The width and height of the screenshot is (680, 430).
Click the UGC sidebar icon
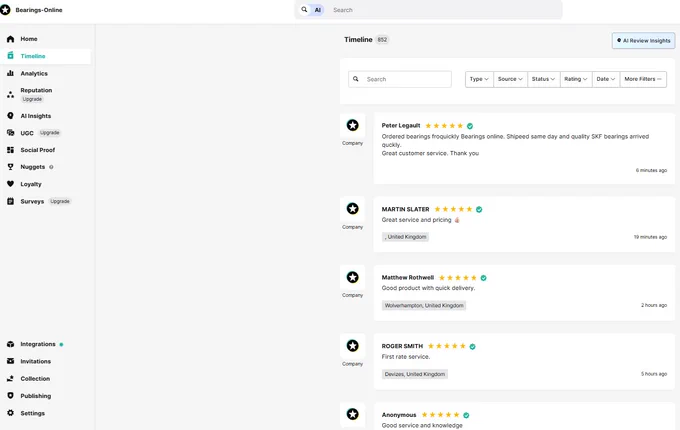tap(10, 133)
